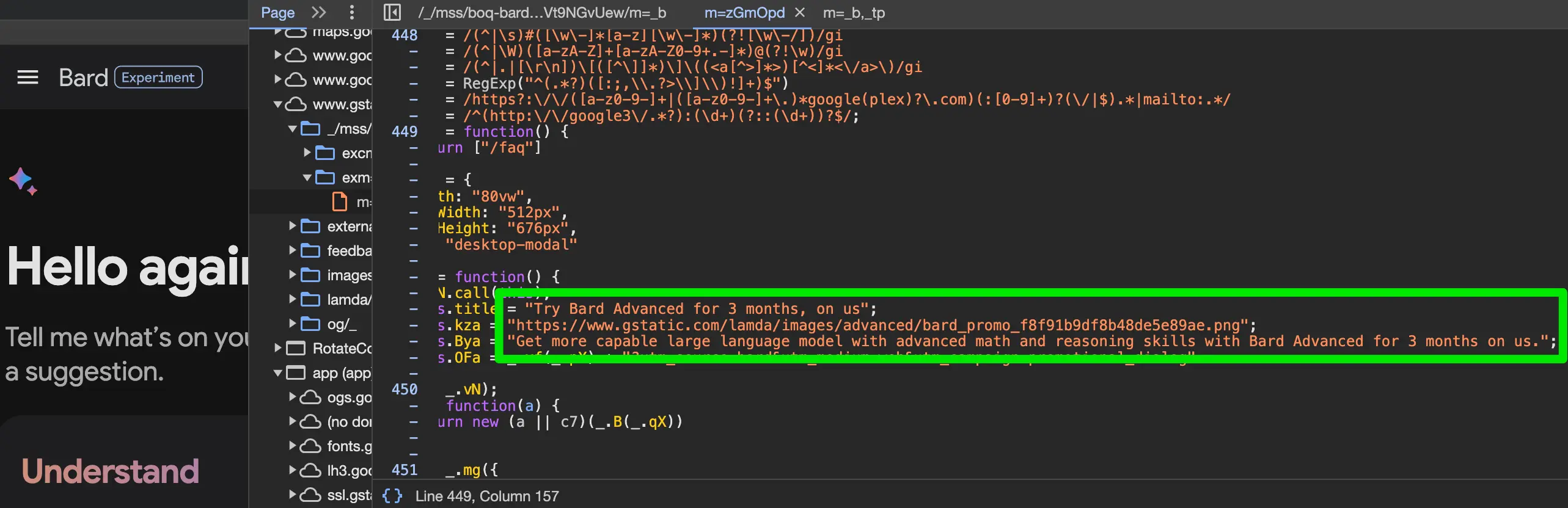The width and height of the screenshot is (1568, 508).
Task: Collapse the exm folder
Action: pos(307,177)
